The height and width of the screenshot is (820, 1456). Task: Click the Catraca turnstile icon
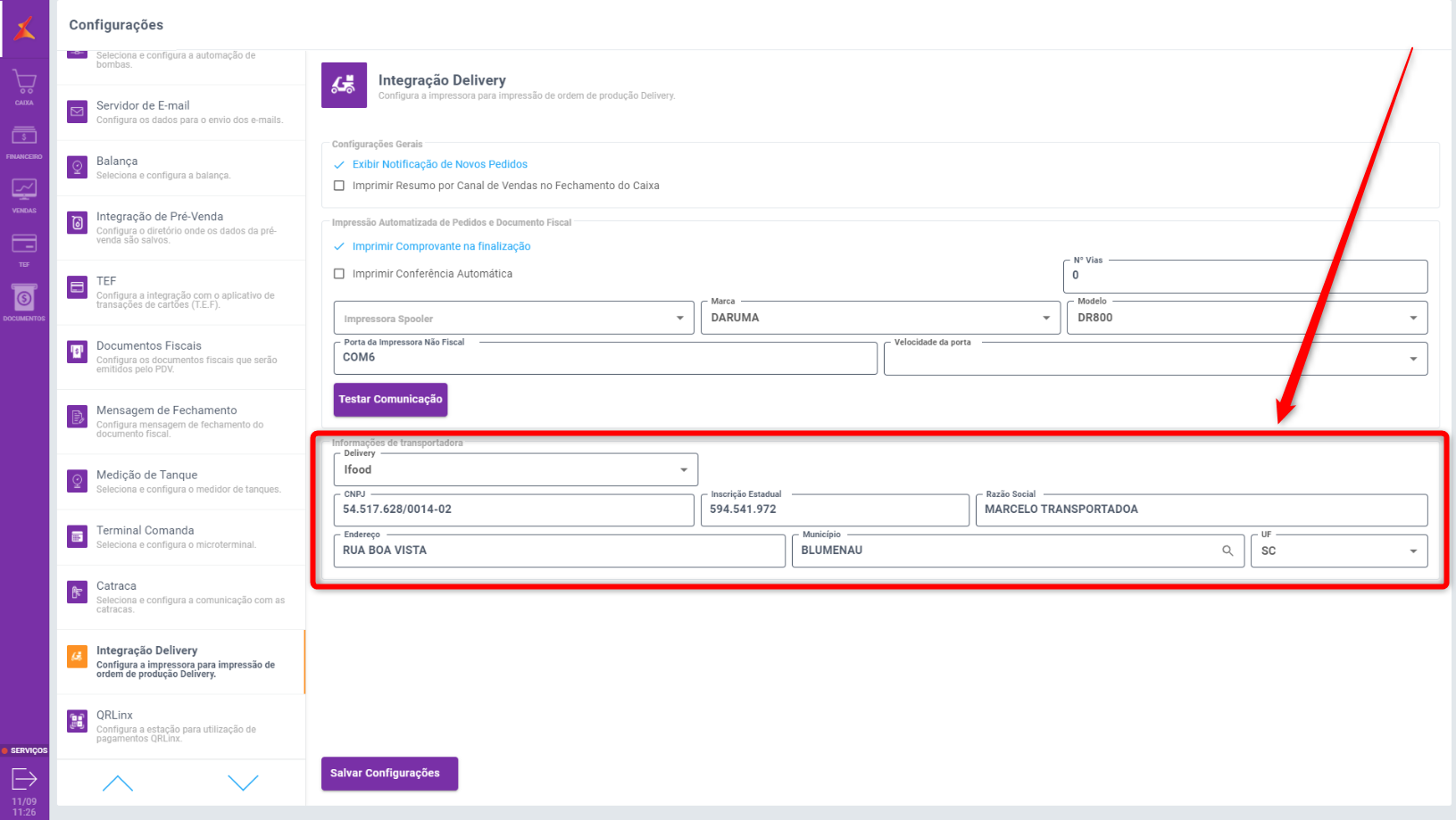pyautogui.click(x=78, y=592)
